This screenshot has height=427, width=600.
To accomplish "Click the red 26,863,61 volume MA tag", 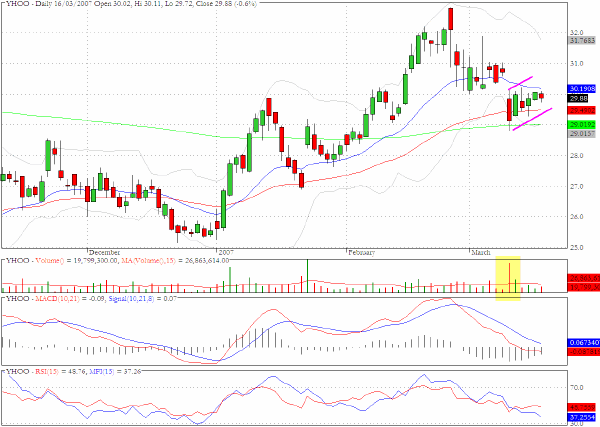I will point(584,278).
